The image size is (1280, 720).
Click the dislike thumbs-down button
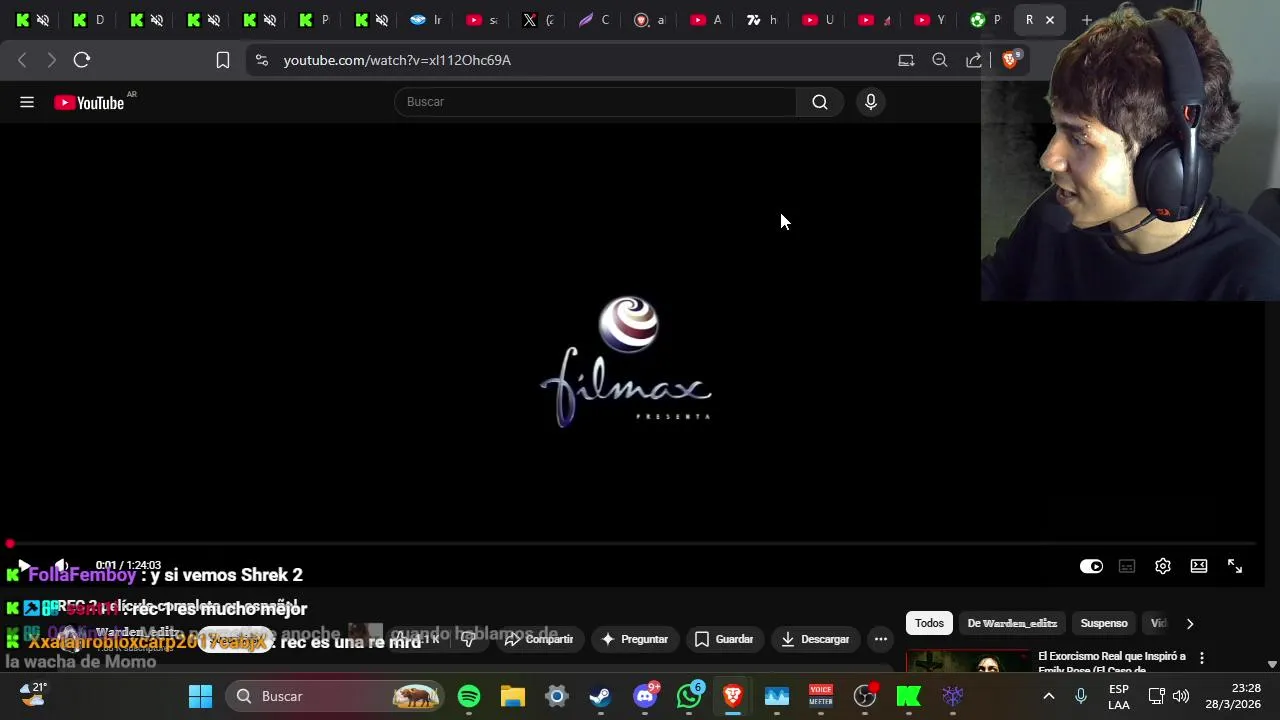[468, 639]
